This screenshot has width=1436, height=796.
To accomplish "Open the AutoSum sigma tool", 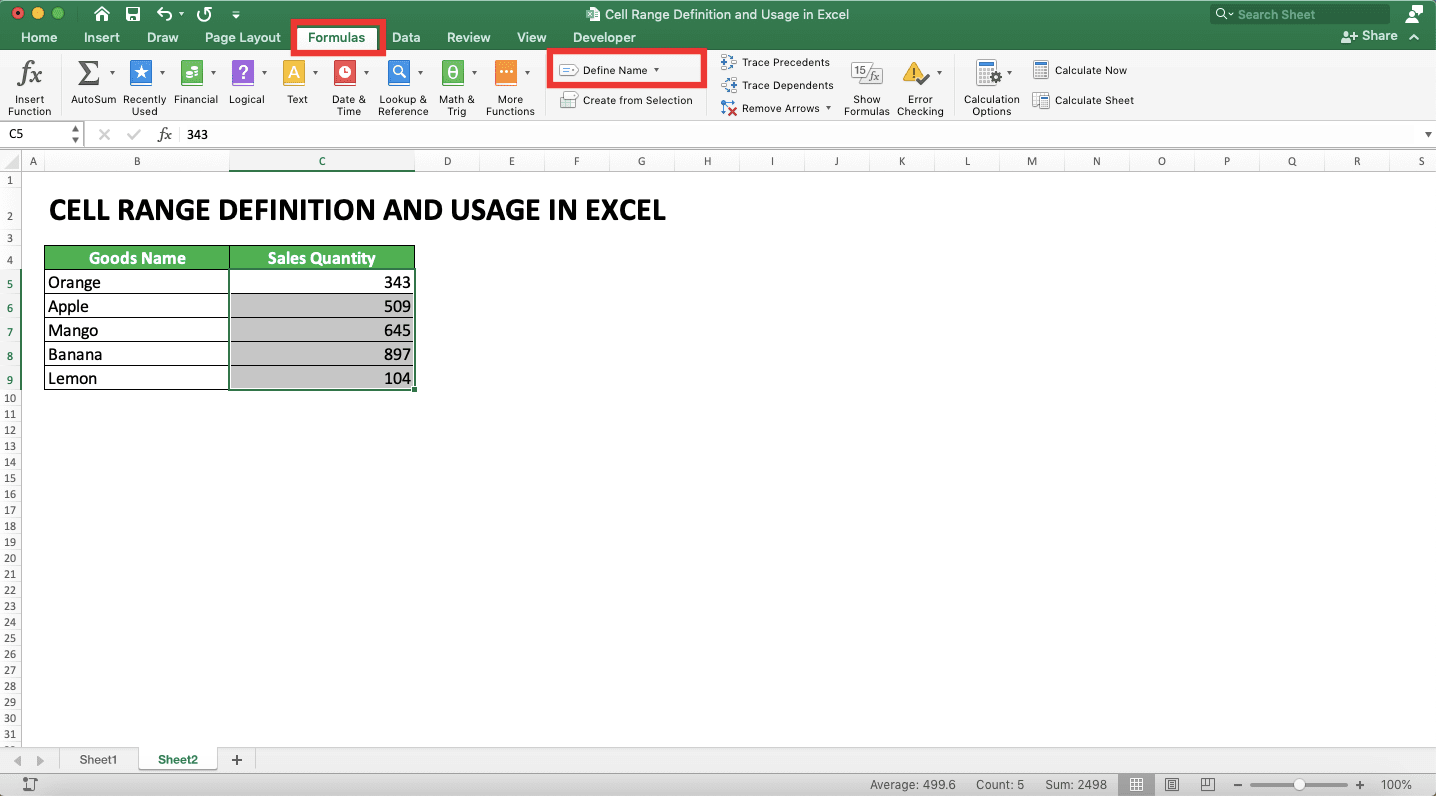I will [x=89, y=73].
